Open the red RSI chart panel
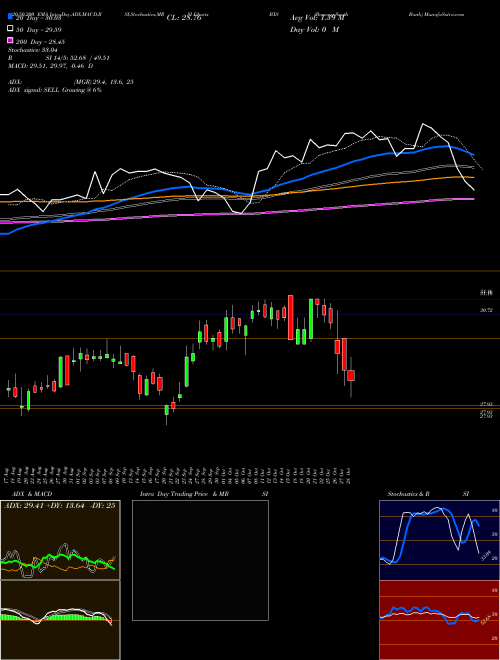 tap(439, 620)
